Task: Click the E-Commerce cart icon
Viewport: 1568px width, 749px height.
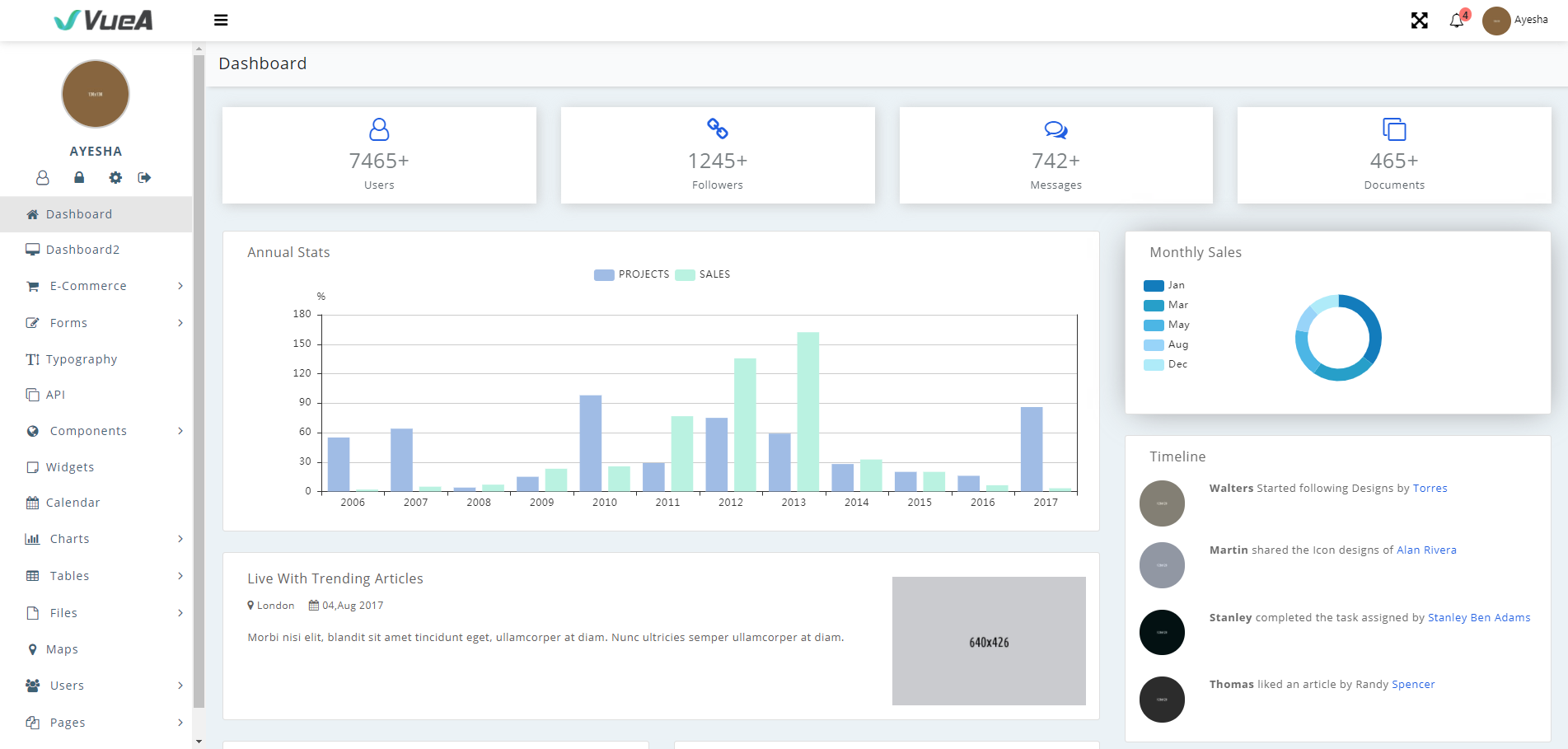Action: (x=33, y=286)
